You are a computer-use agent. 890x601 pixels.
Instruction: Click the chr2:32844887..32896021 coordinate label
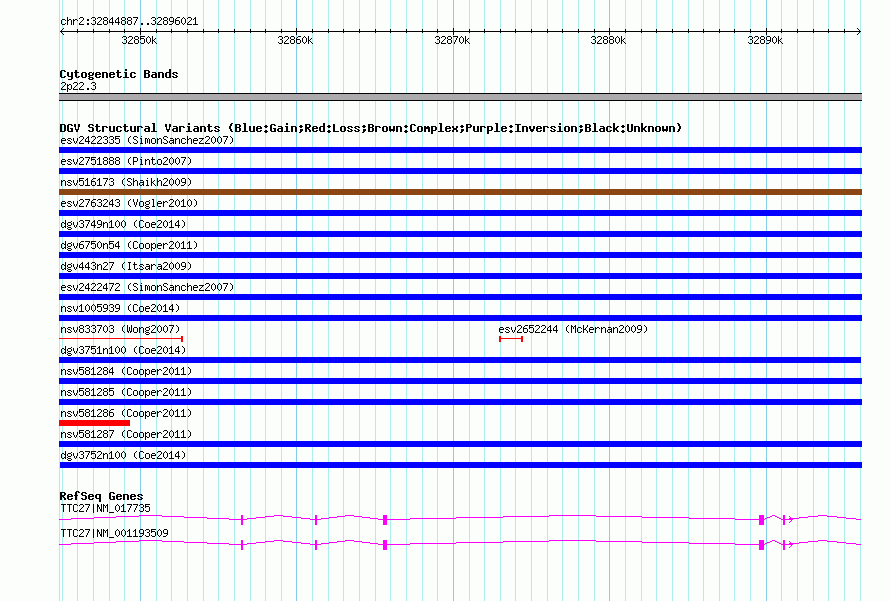tap(129, 22)
